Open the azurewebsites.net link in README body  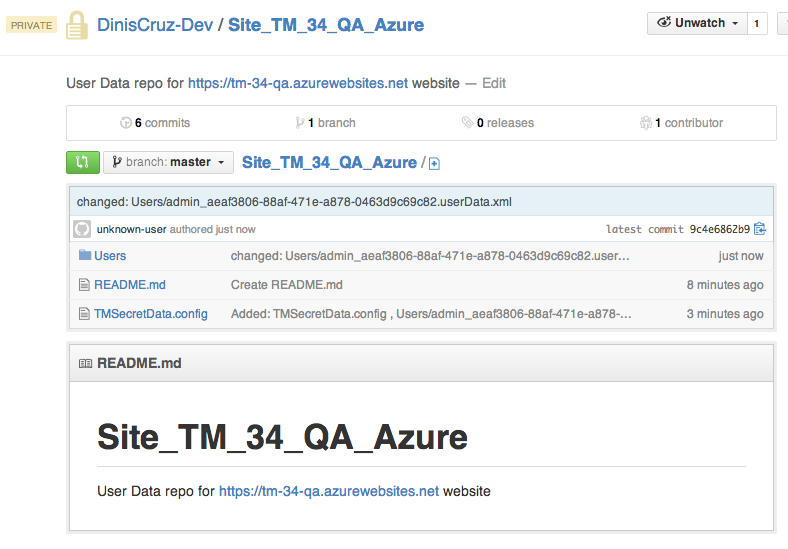click(x=328, y=491)
